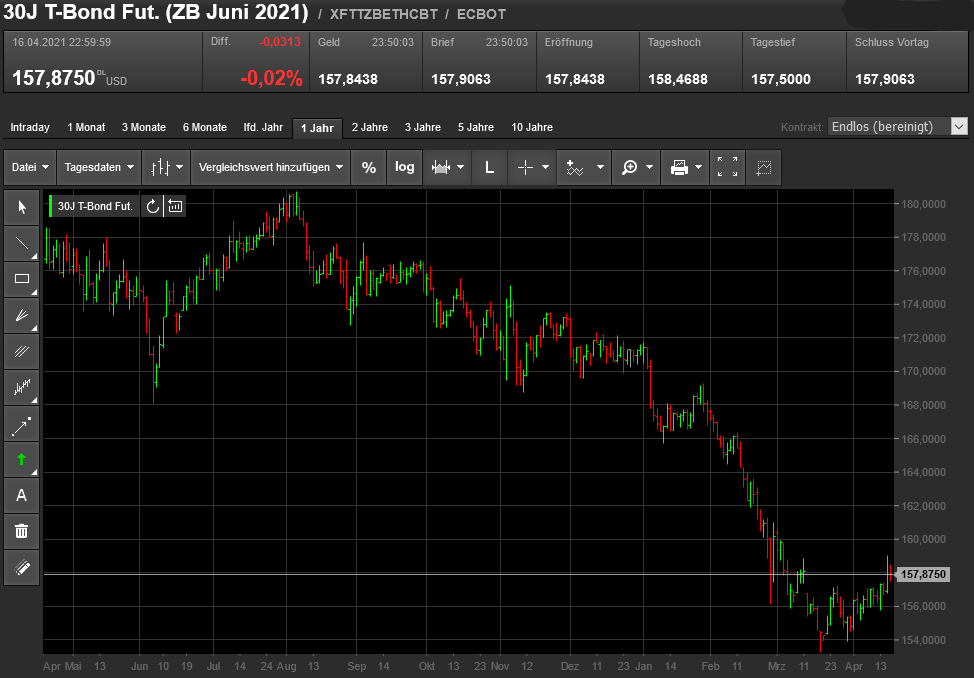Expand the Tagesdaten dropdown
This screenshot has height=678, width=974.
[98, 168]
